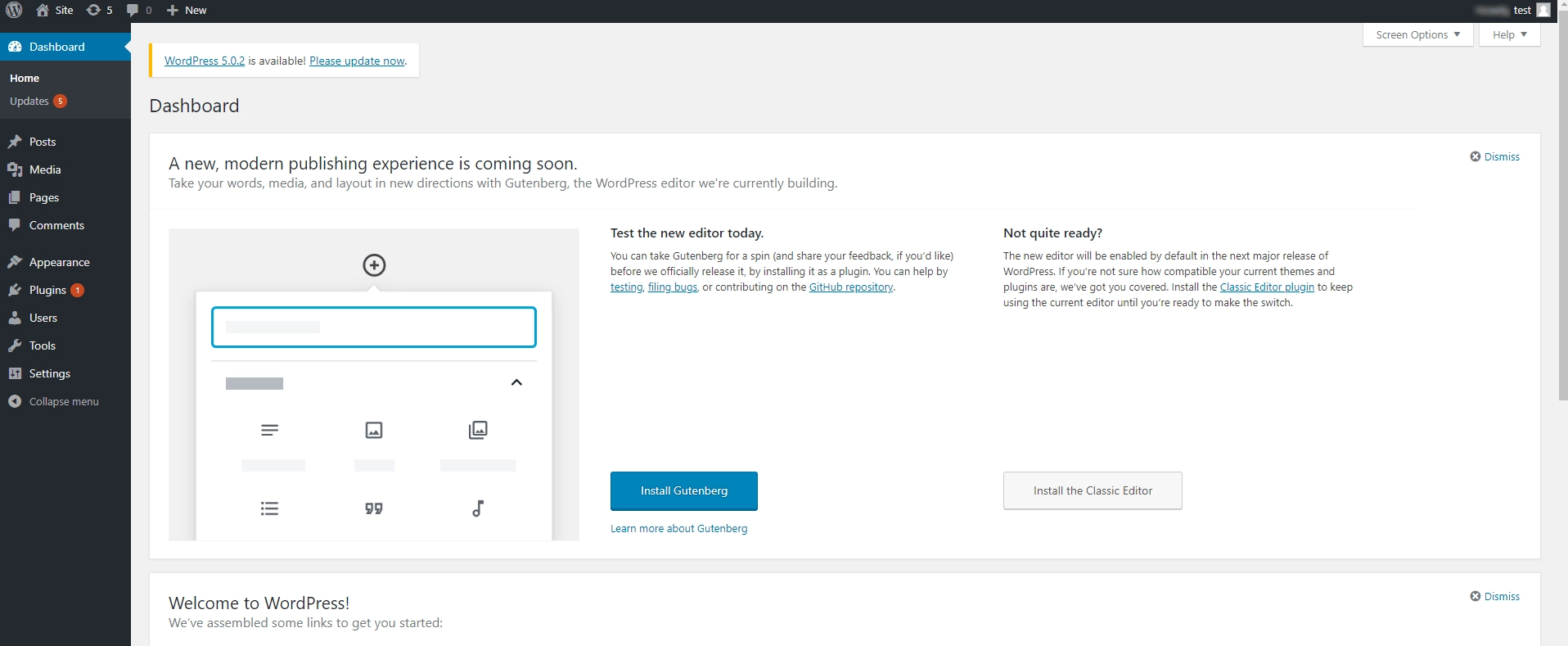Click the list block icon in preview

269,508
